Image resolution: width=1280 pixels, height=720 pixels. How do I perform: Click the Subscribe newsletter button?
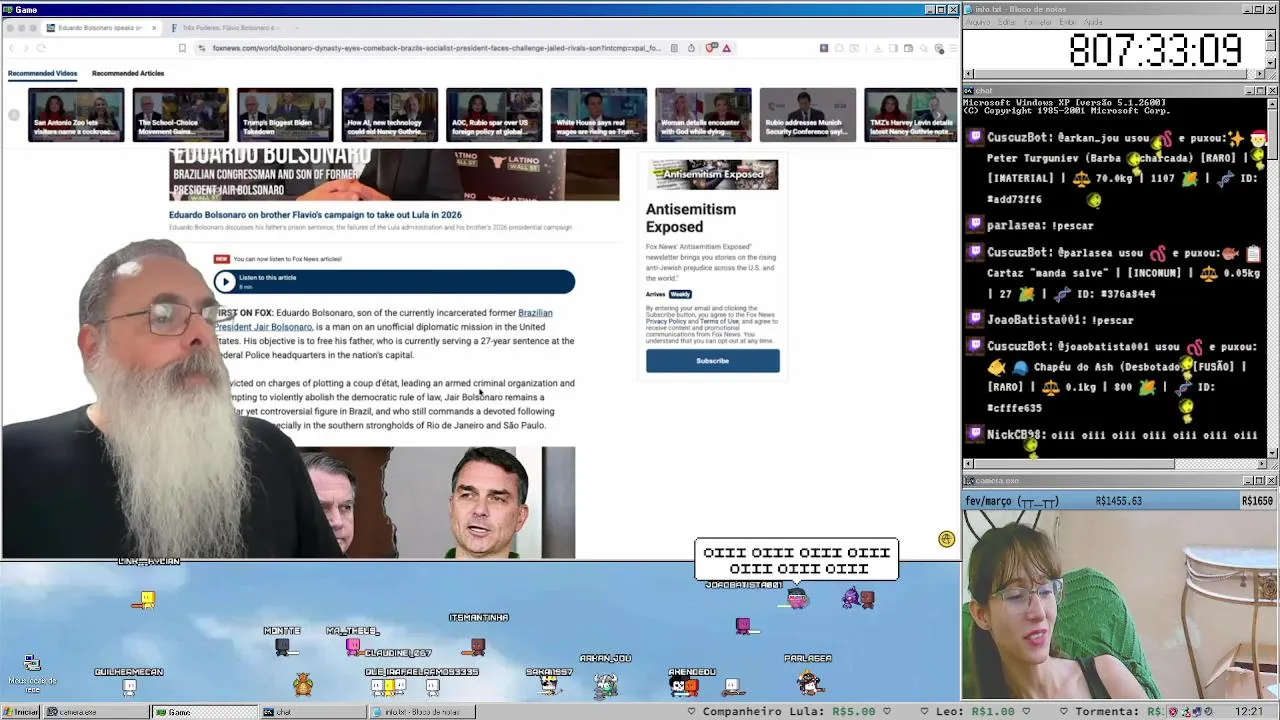(x=712, y=361)
